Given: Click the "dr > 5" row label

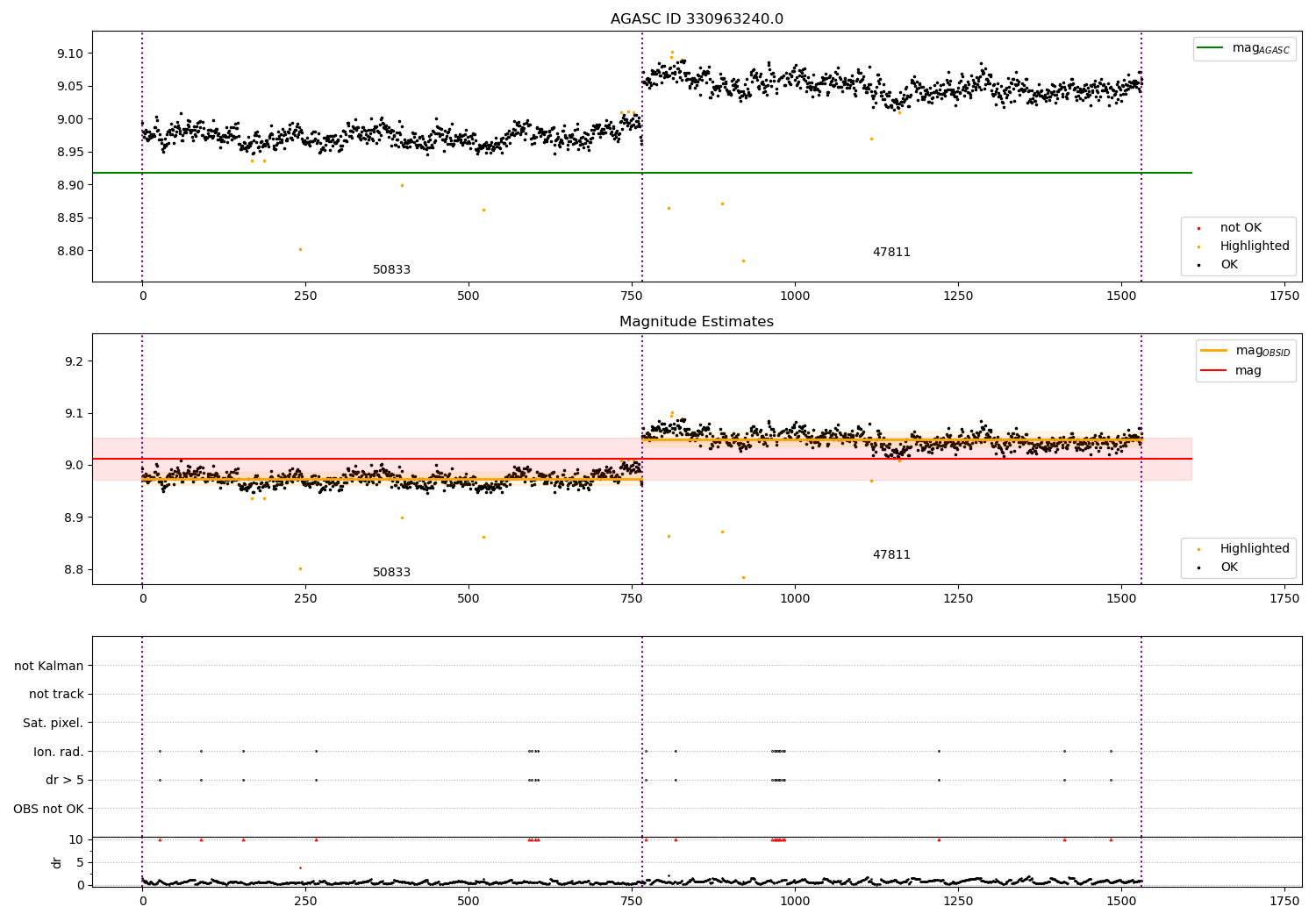Looking at the screenshot, I should tap(65, 781).
